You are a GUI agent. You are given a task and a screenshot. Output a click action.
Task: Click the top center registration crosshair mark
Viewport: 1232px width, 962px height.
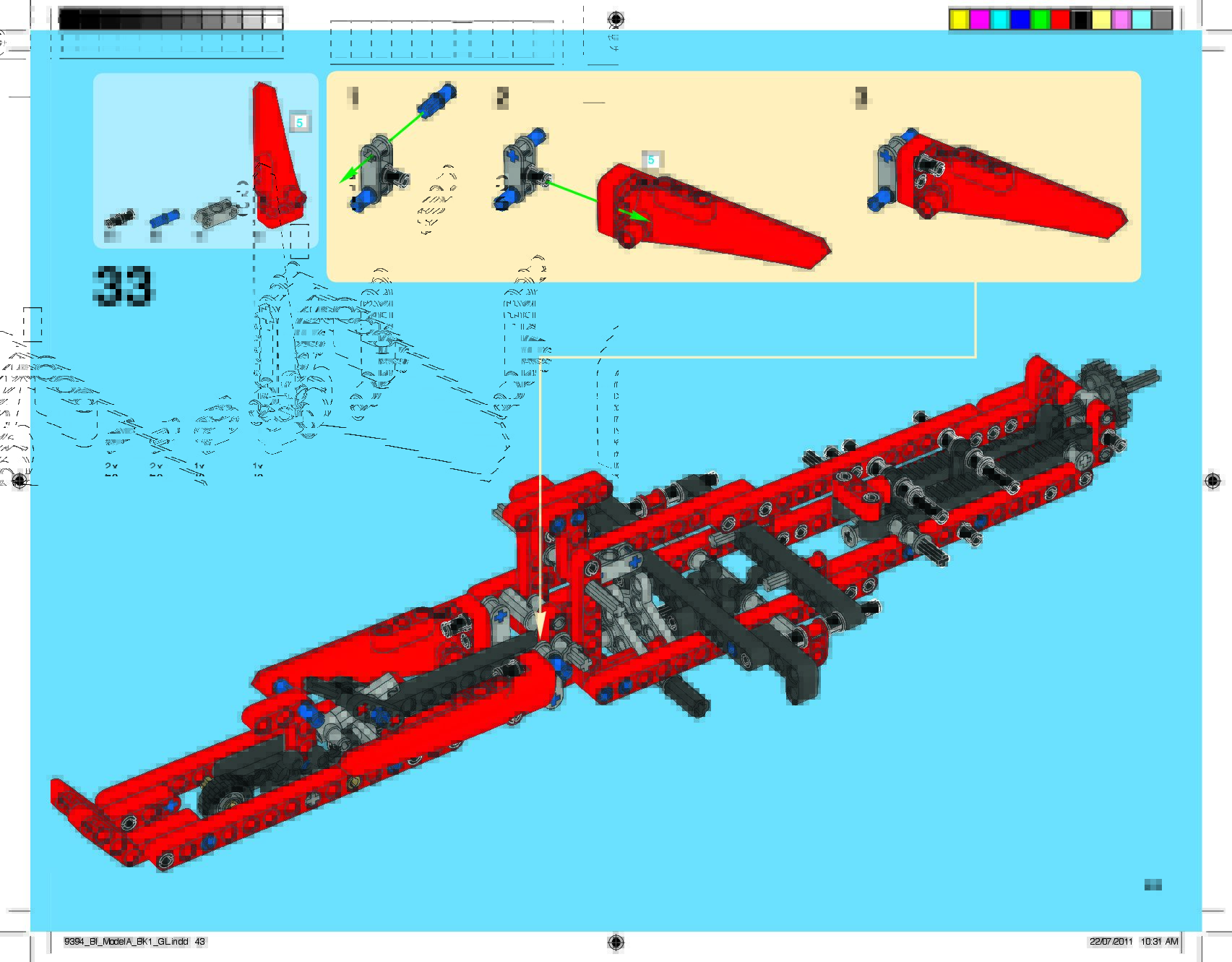pos(616,19)
